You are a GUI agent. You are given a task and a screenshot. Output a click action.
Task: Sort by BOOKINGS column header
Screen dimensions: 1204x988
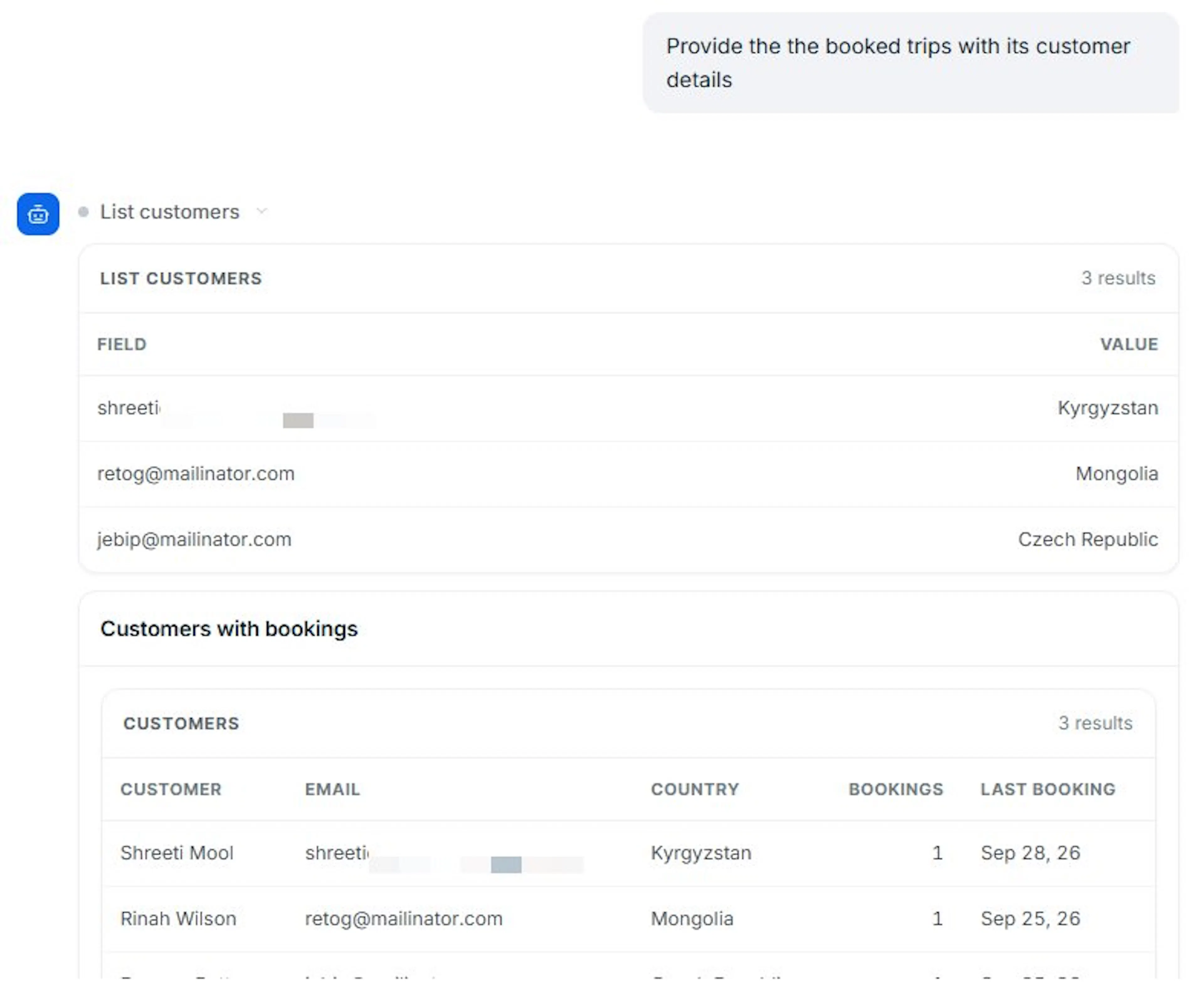(896, 789)
